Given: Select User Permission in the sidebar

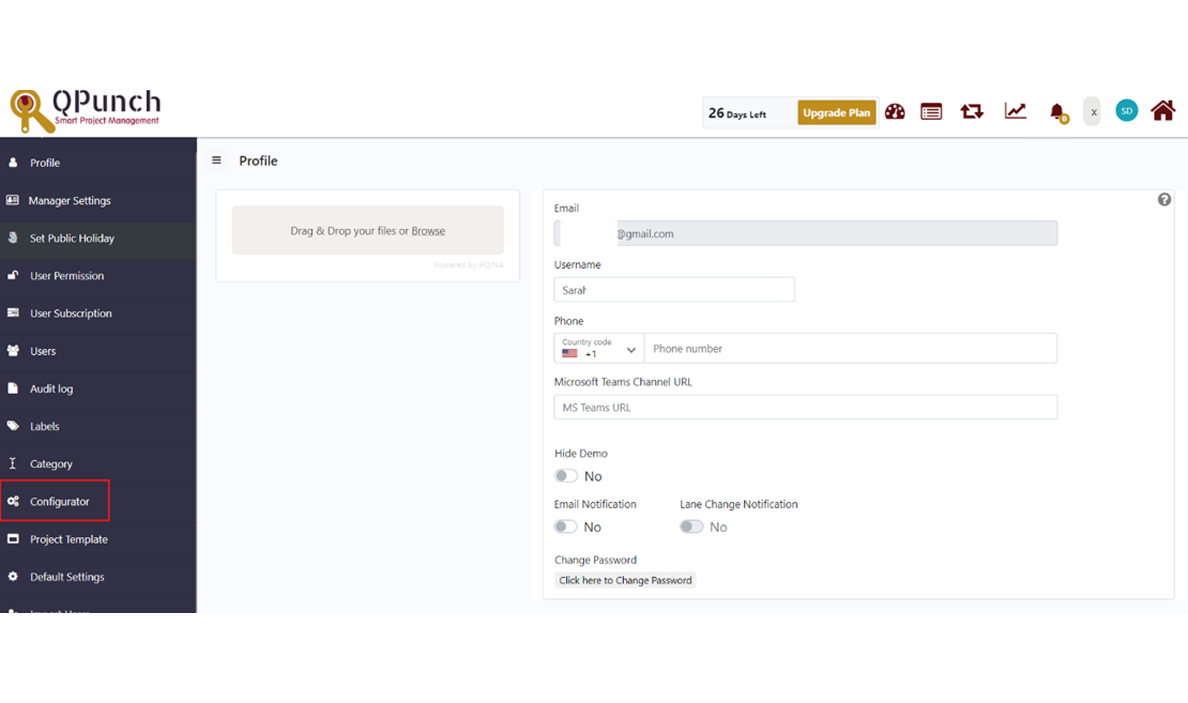Looking at the screenshot, I should pos(66,276).
